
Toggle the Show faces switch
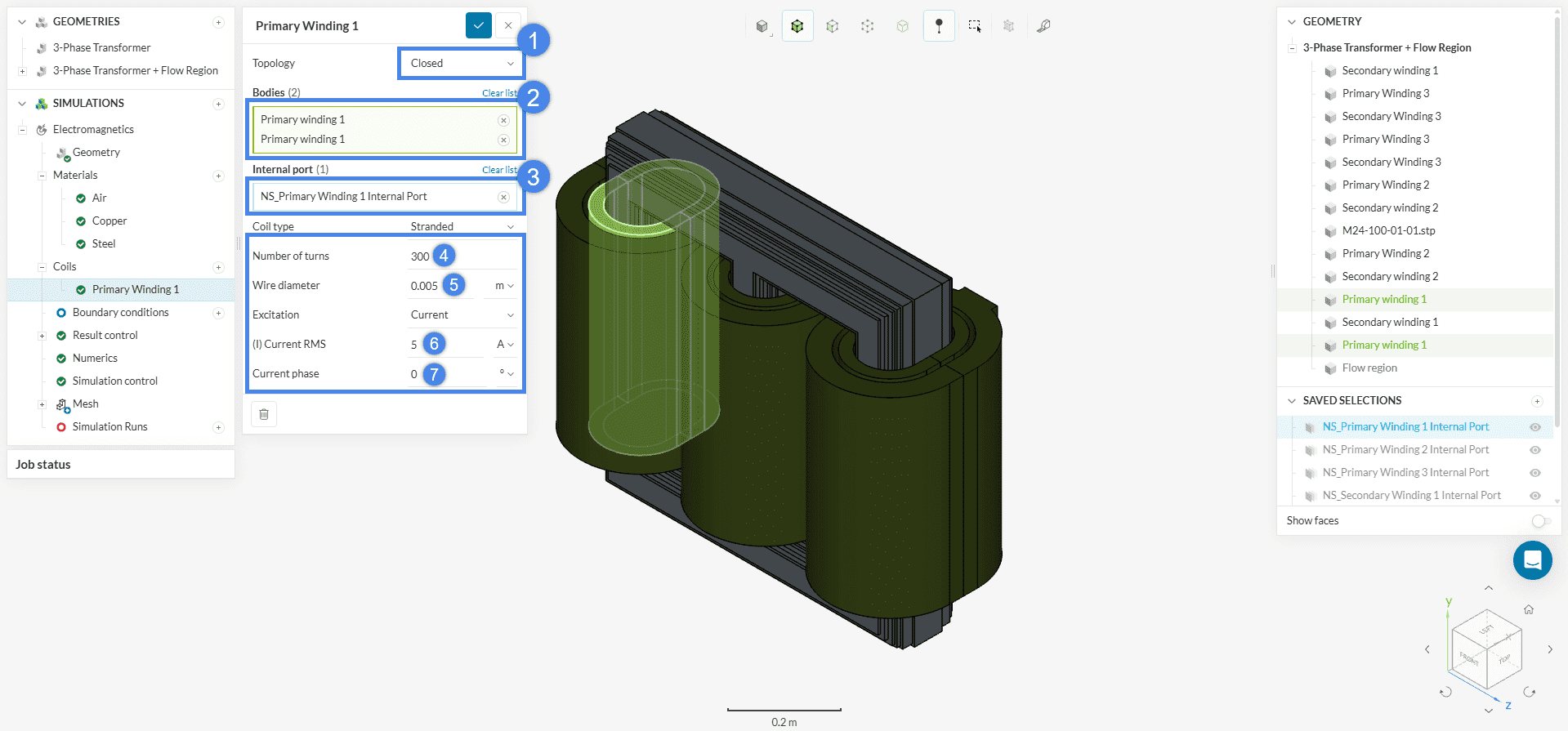[1540, 521]
